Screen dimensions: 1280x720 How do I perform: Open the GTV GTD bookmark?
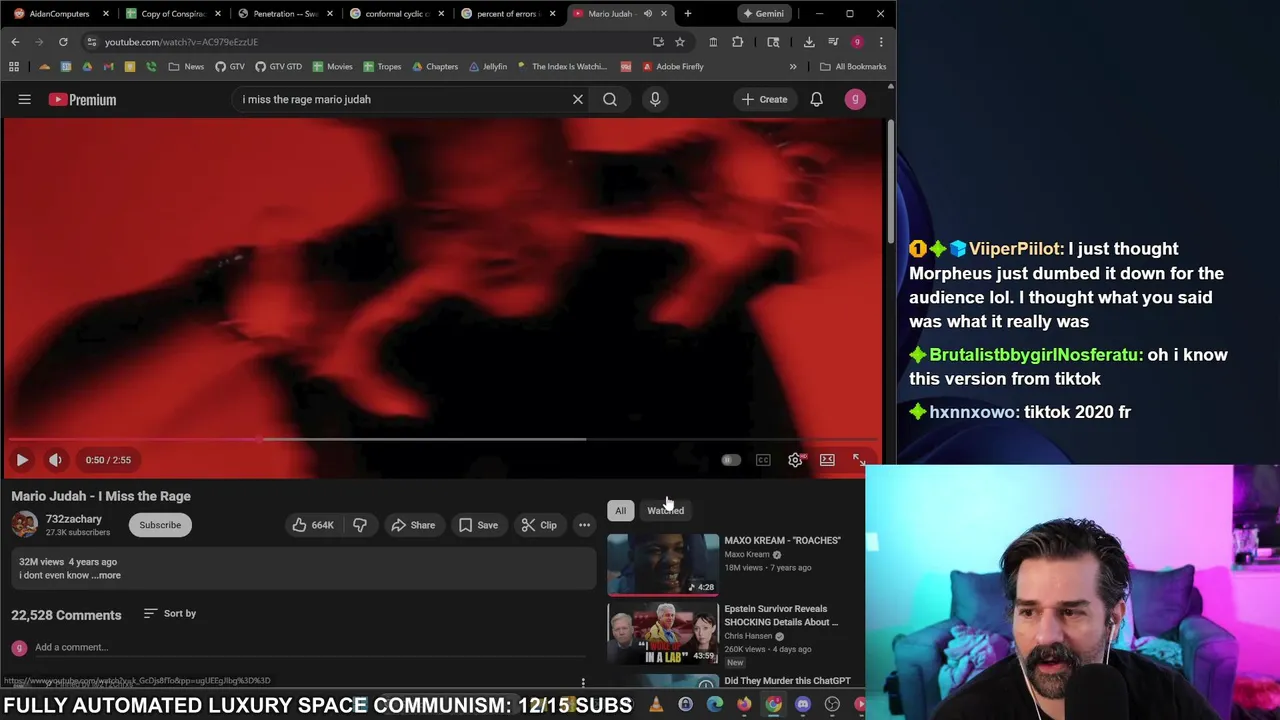[278, 67]
